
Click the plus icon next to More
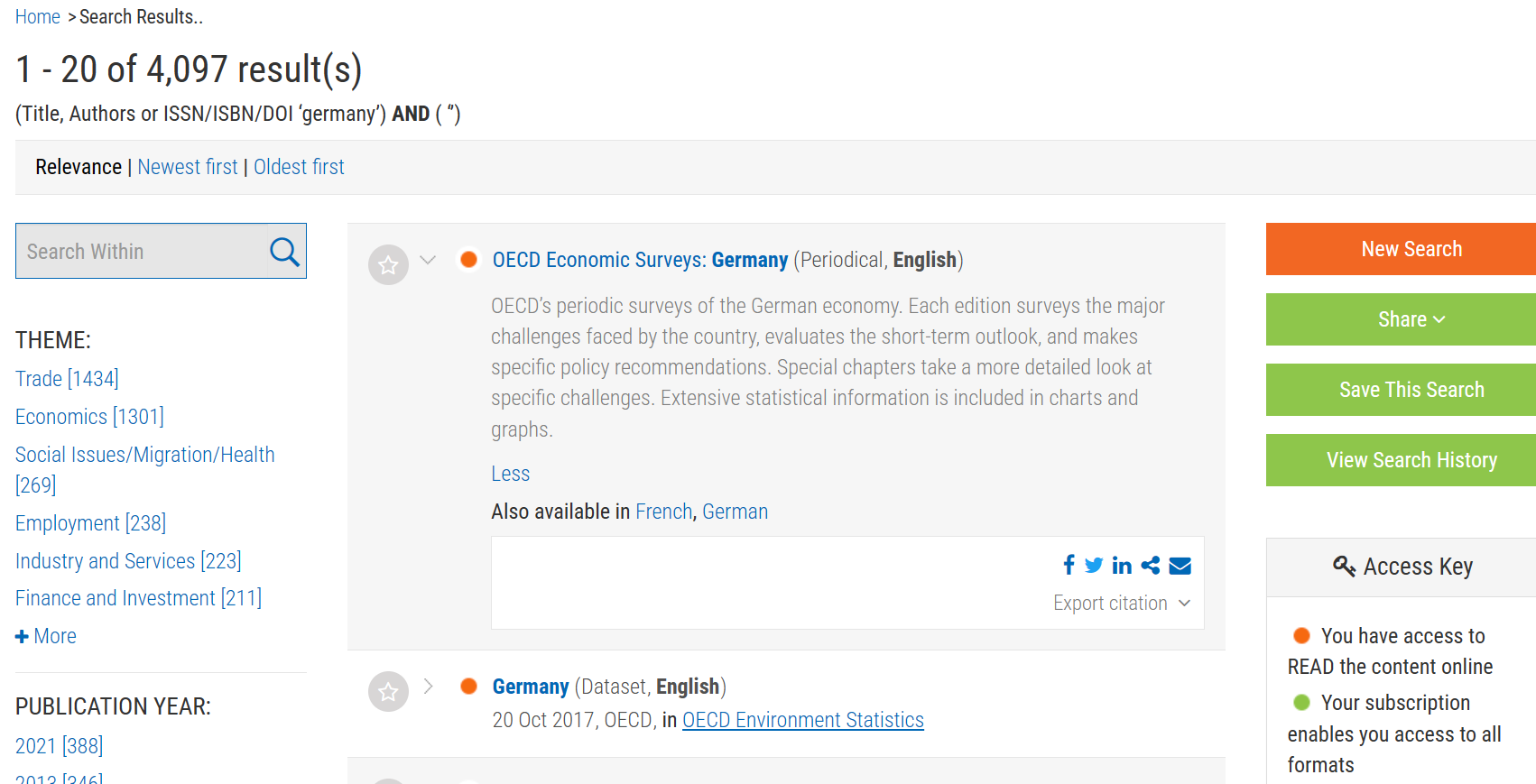click(x=22, y=637)
